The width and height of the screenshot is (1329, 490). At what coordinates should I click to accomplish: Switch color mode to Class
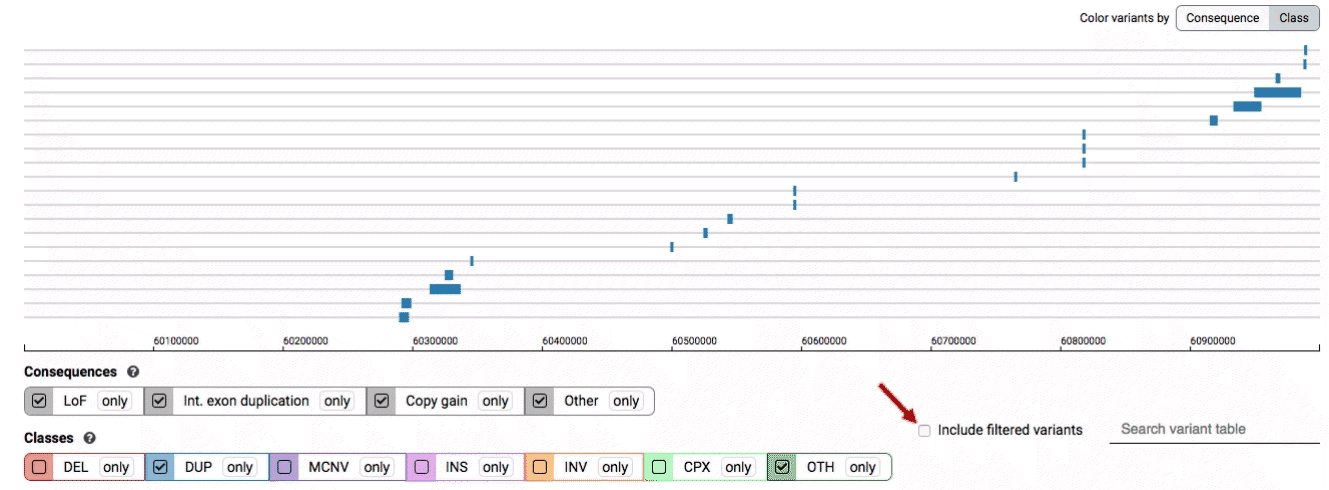pos(1293,18)
